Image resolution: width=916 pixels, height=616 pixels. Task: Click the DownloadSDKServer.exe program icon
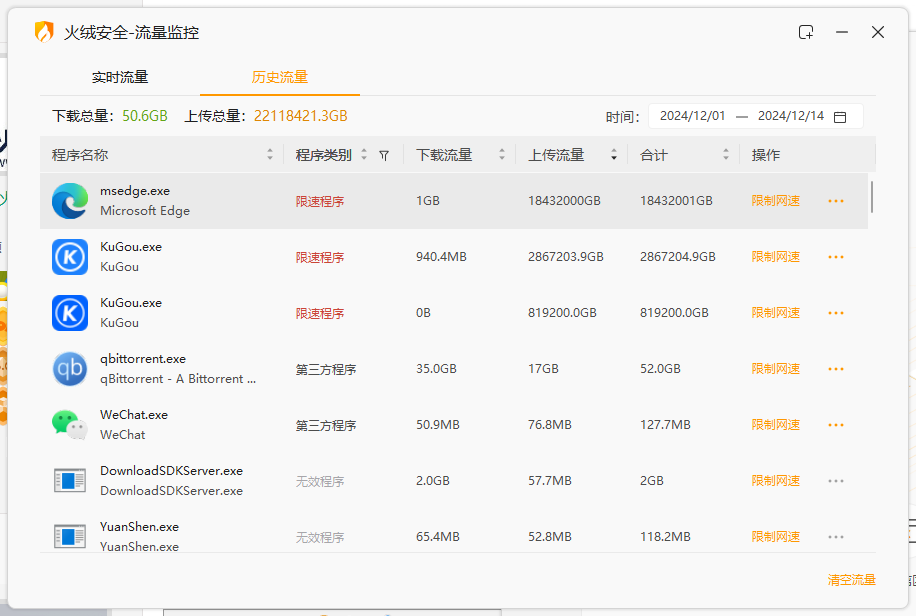pyautogui.click(x=70, y=481)
